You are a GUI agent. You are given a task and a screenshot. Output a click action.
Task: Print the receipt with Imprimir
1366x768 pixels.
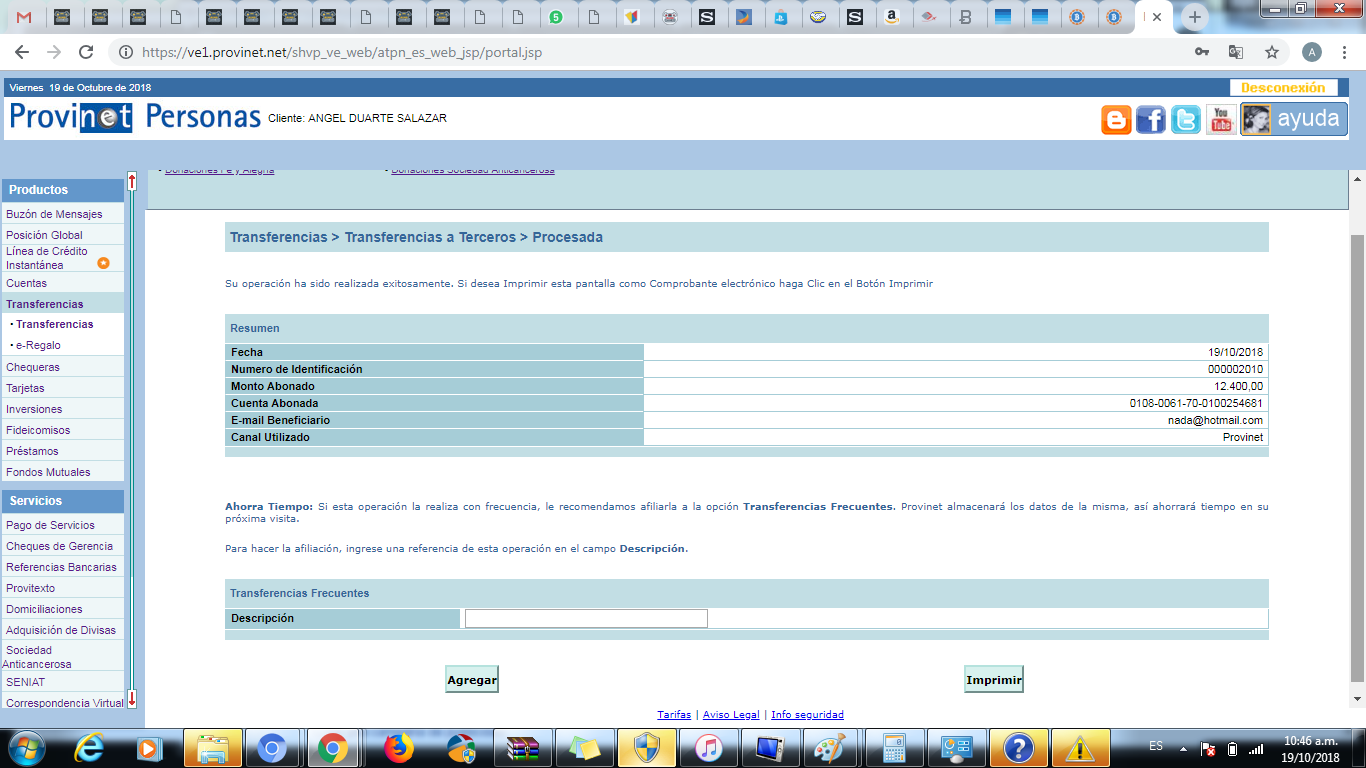pos(994,679)
